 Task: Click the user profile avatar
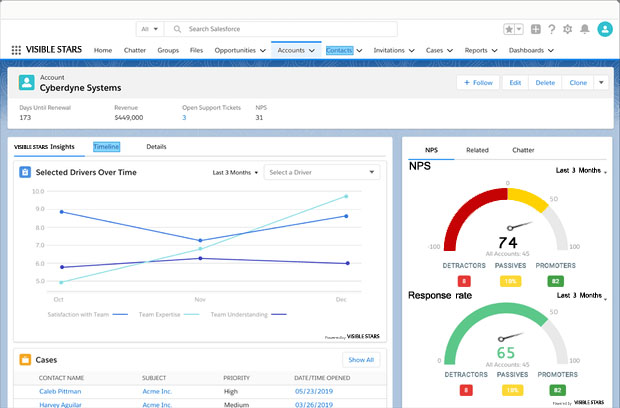click(x=604, y=30)
